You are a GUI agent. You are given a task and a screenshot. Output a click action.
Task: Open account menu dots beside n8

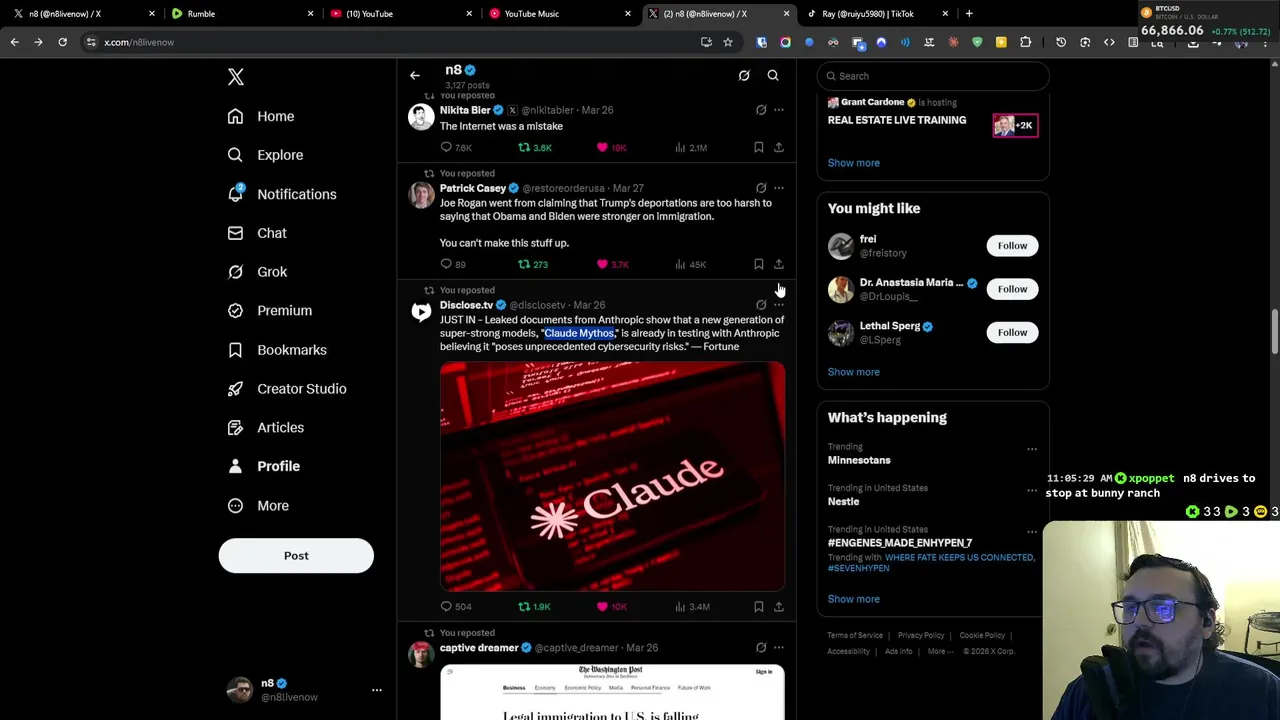(377, 690)
